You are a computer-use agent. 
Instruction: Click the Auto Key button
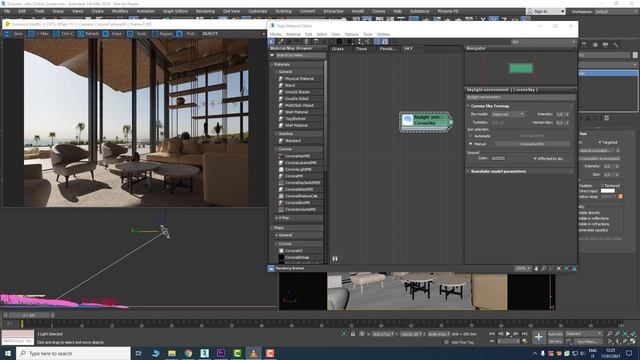point(555,334)
